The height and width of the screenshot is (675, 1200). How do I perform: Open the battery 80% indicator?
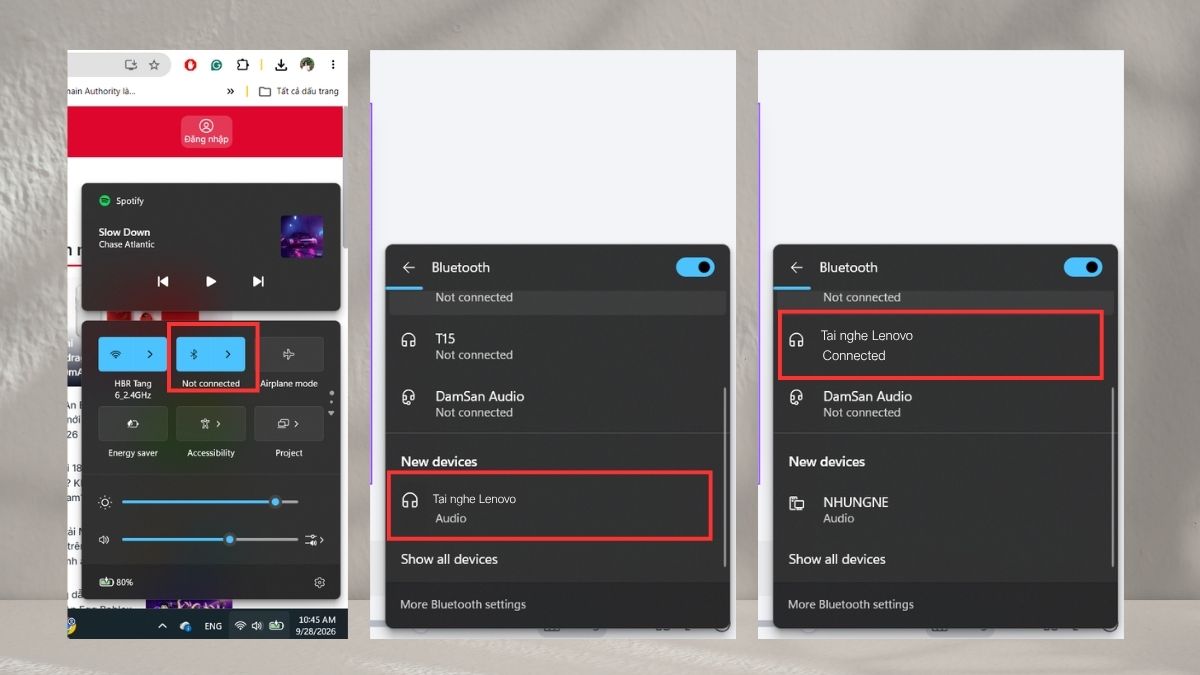pyautogui.click(x=116, y=582)
